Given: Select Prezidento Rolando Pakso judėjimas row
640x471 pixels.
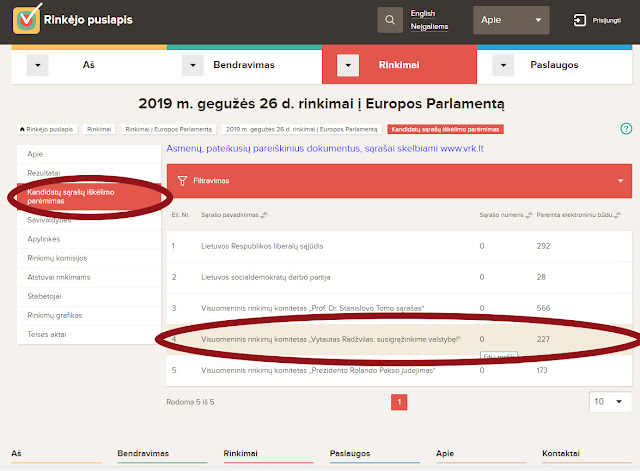Looking at the screenshot, I should pos(399,370).
